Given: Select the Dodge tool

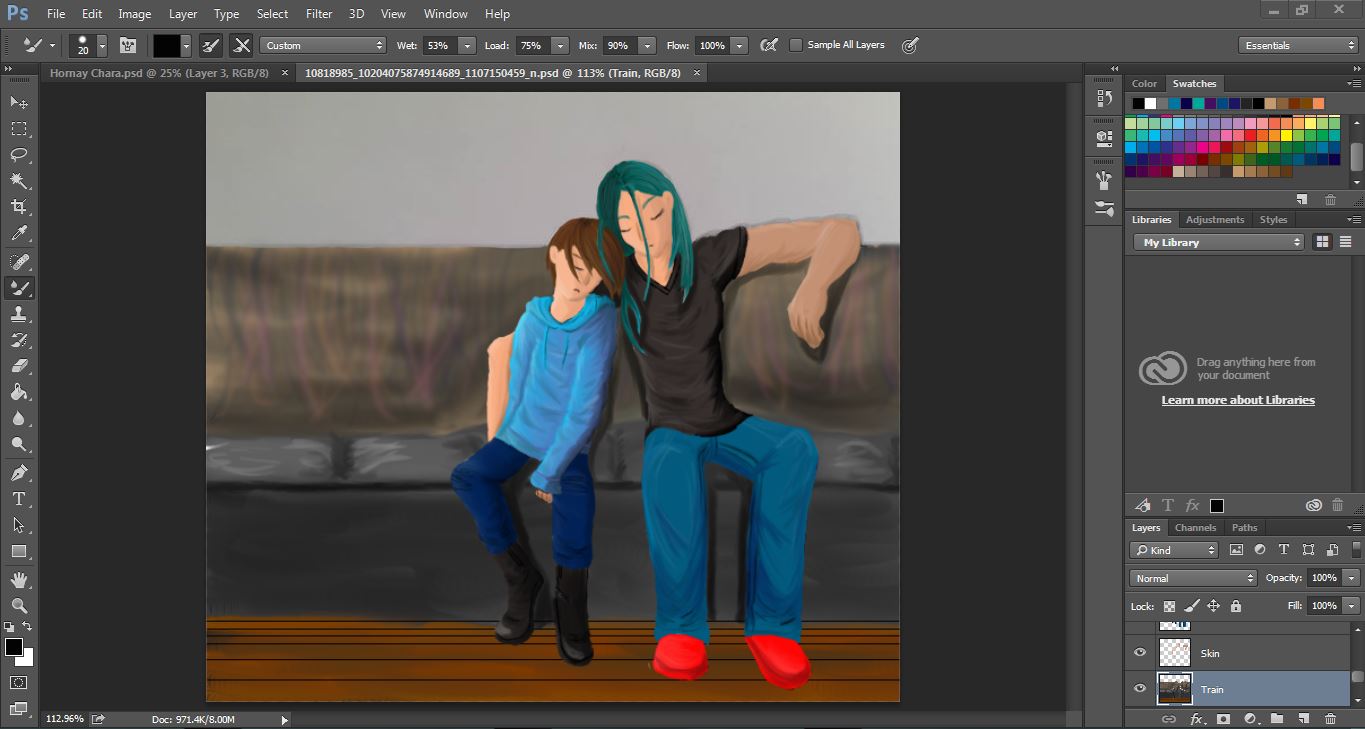Looking at the screenshot, I should coord(19,445).
